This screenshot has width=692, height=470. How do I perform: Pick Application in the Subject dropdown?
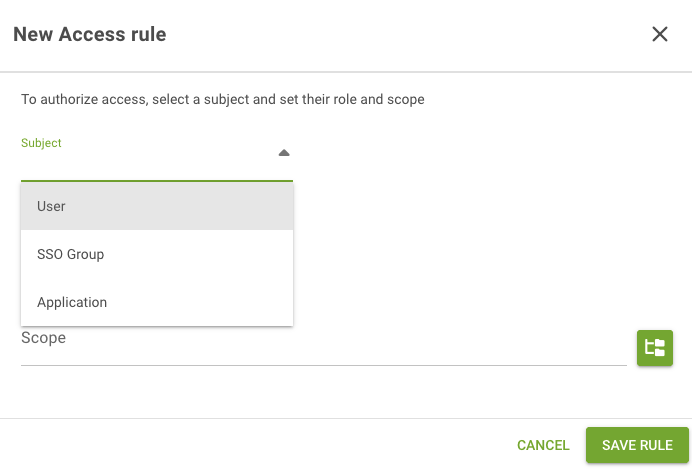(x=157, y=302)
